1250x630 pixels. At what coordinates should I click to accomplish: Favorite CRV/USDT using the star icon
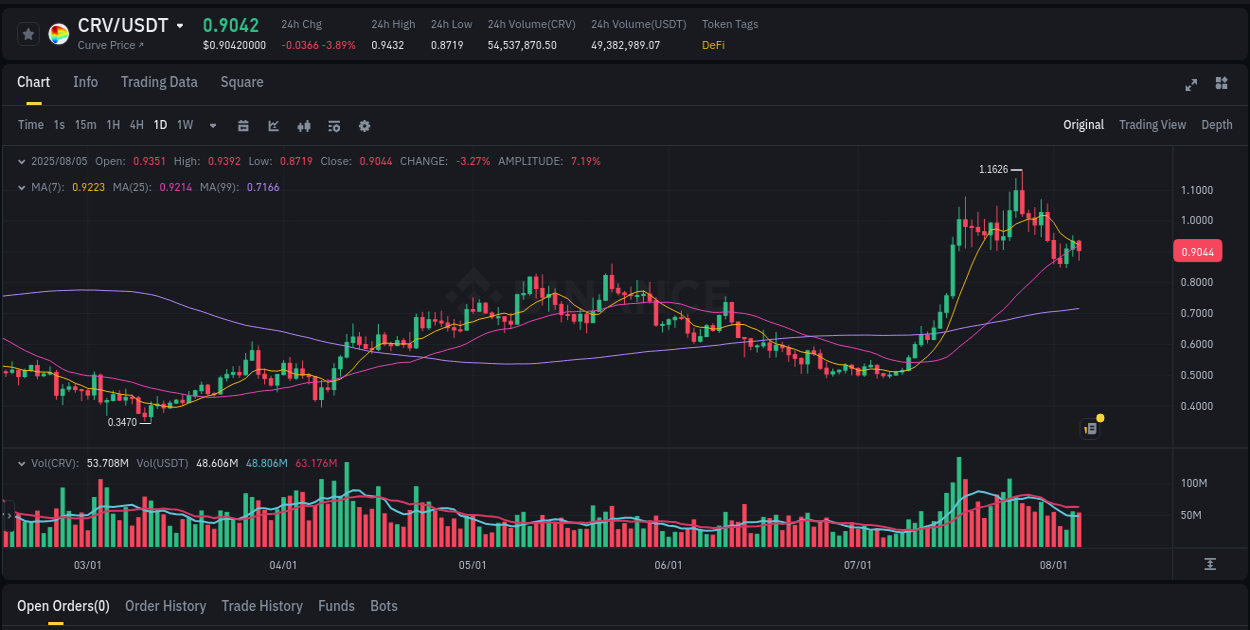[x=27, y=33]
